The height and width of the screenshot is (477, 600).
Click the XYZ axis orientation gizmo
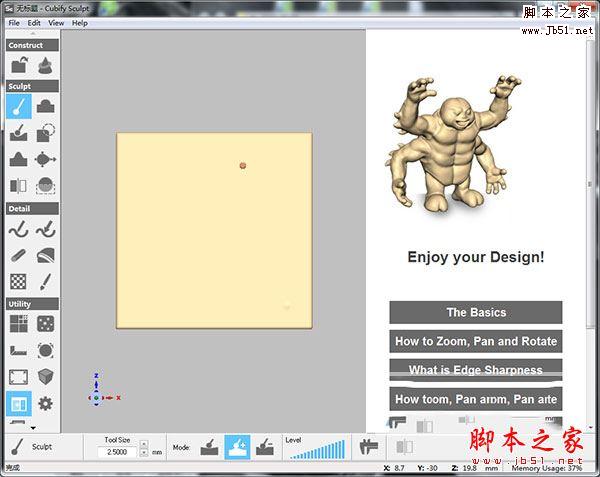coord(103,390)
